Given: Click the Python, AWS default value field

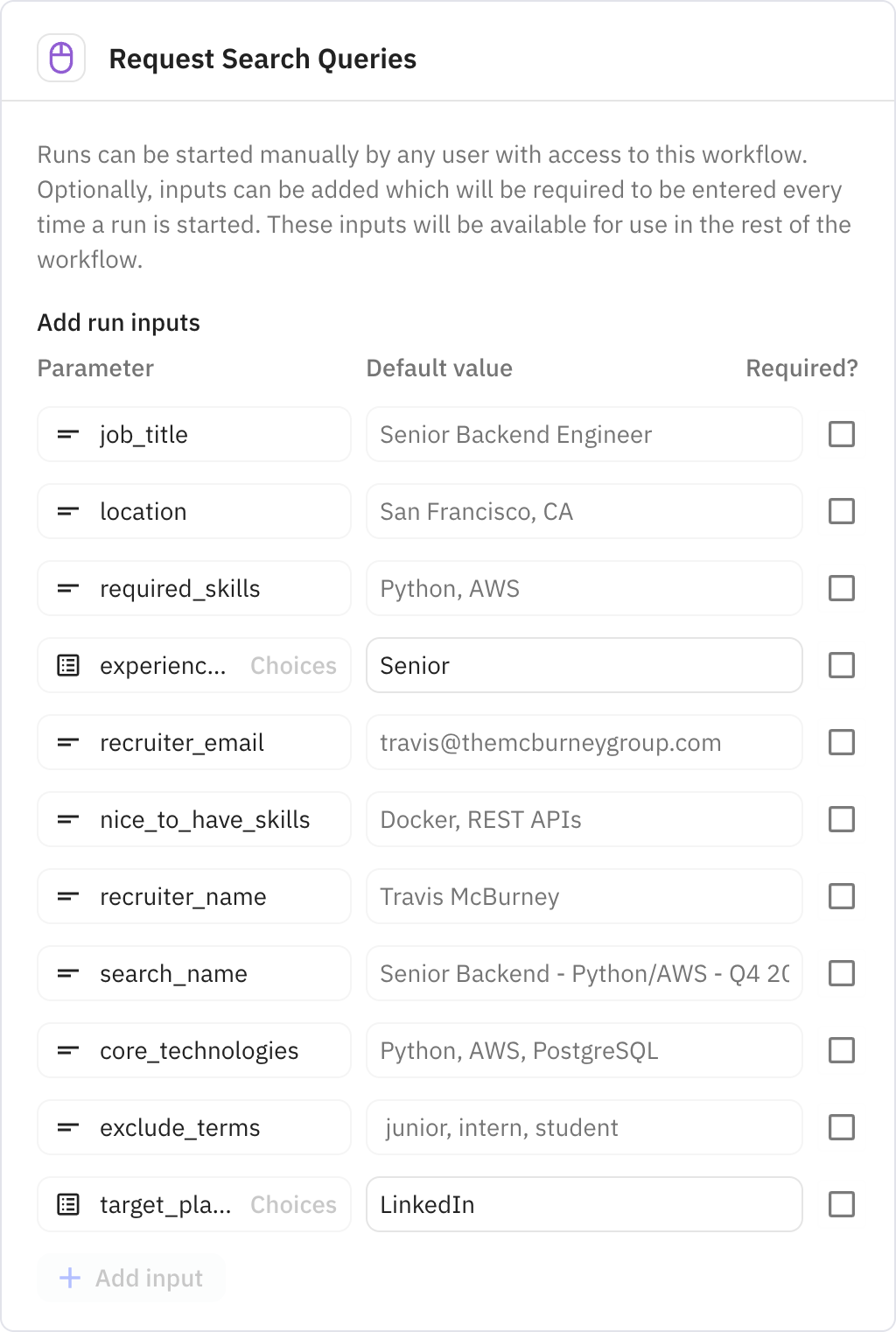Looking at the screenshot, I should click(584, 588).
